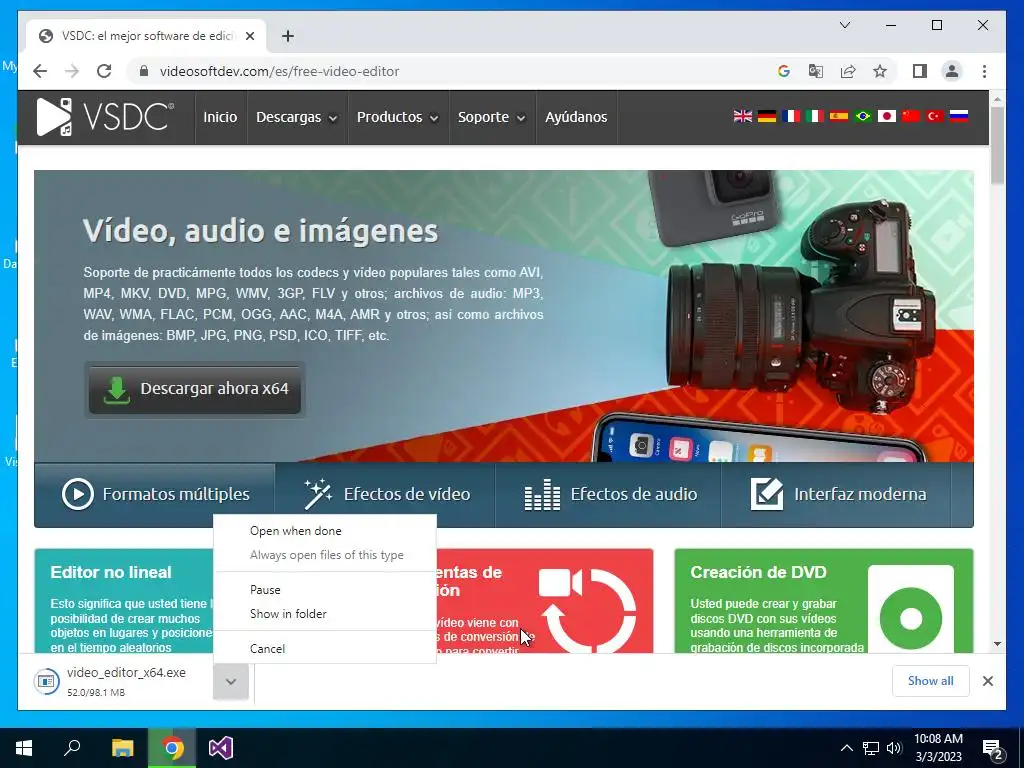This screenshot has height=768, width=1024.
Task: Open the Chrome profile avatar
Action: click(952, 71)
